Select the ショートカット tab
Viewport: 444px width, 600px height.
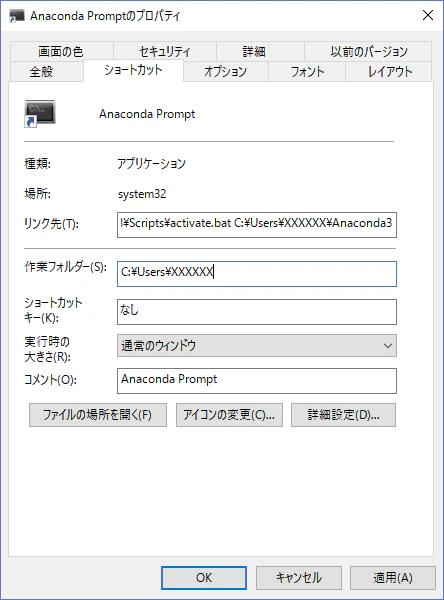[133, 70]
